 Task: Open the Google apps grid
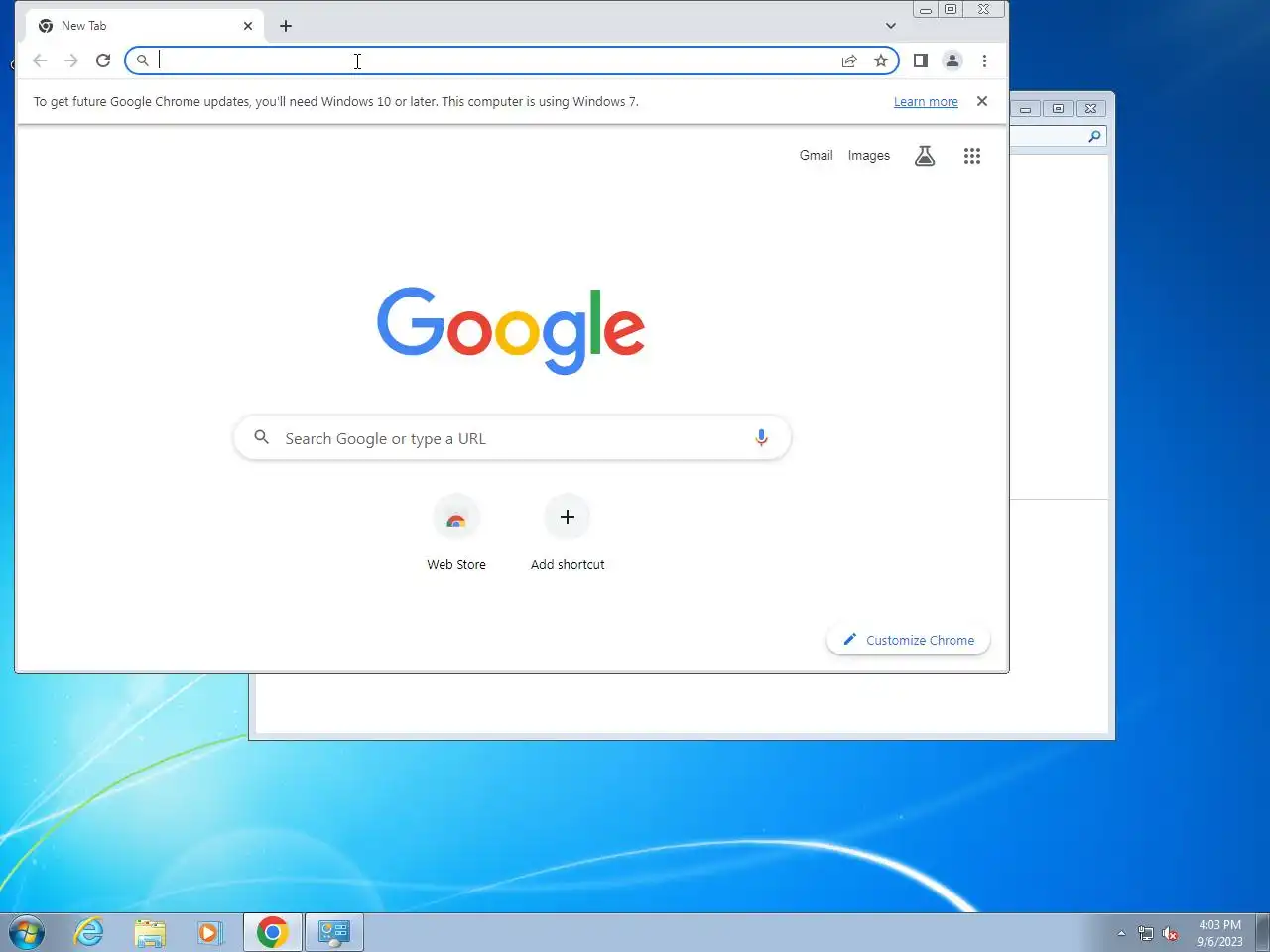coord(972,156)
